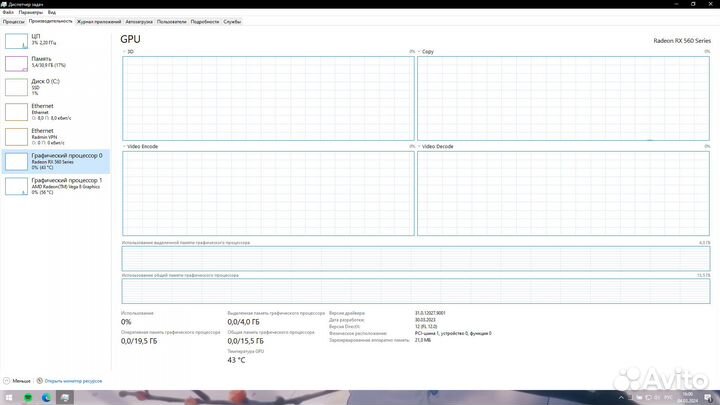Expand the 3D graph engine dropdown
720x405 pixels.
click(125, 51)
